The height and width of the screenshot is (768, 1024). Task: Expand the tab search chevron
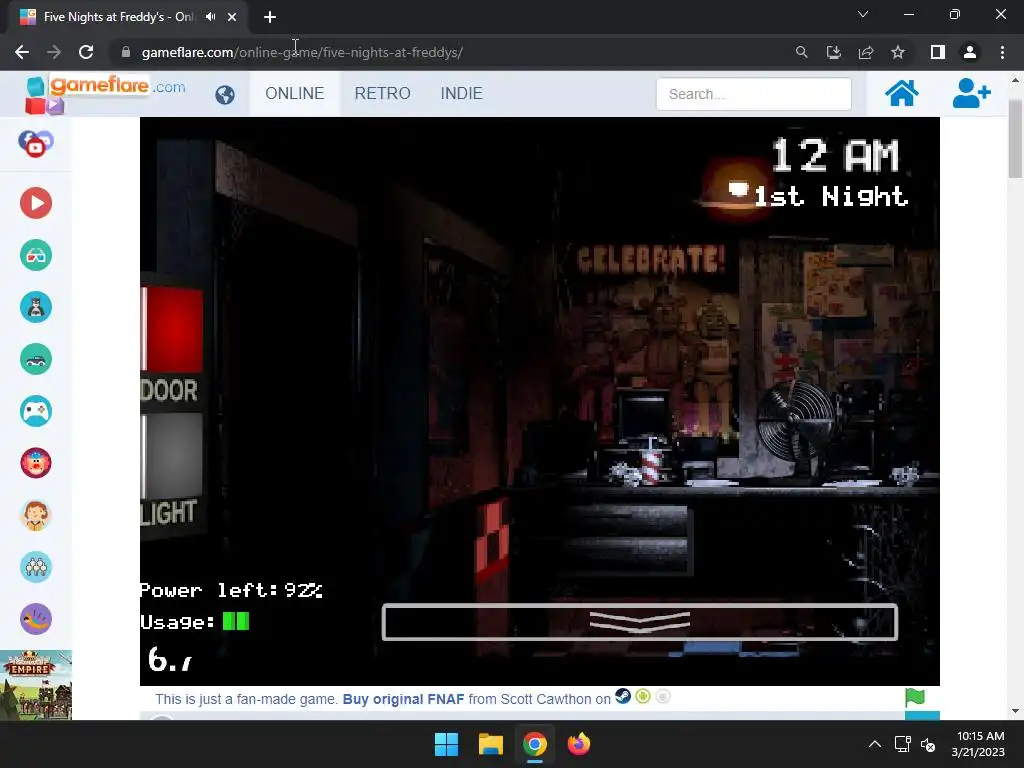coord(863,14)
